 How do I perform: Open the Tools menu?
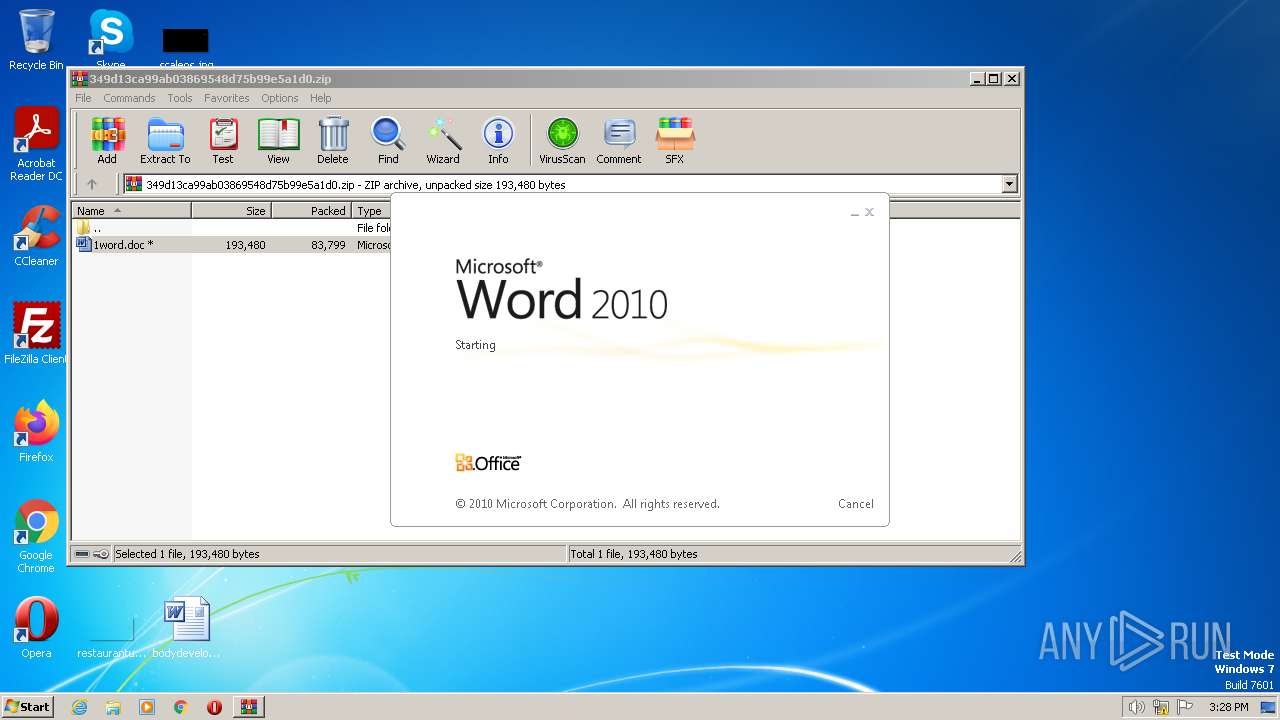[x=180, y=98]
